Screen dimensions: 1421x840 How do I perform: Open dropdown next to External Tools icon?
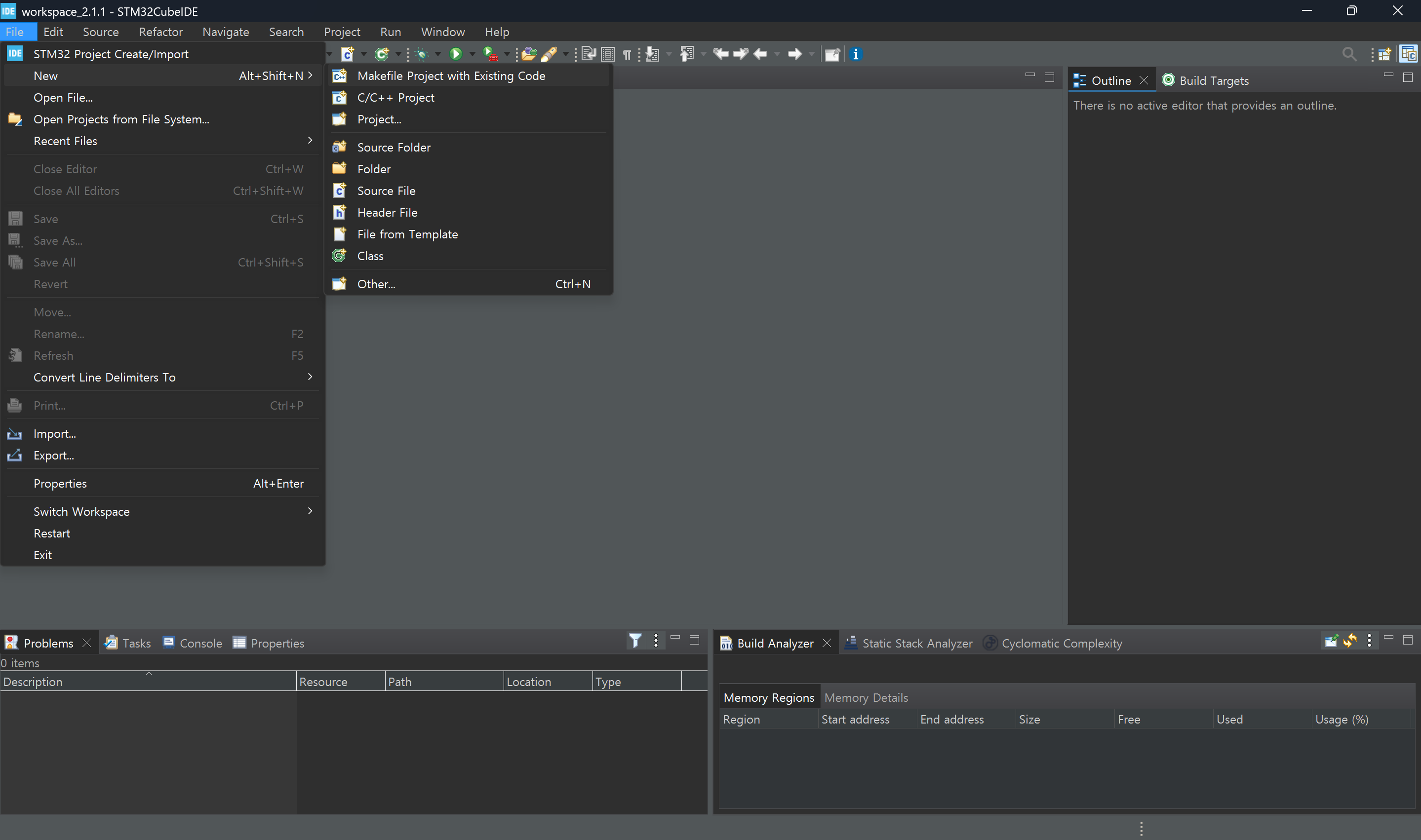pyautogui.click(x=507, y=54)
